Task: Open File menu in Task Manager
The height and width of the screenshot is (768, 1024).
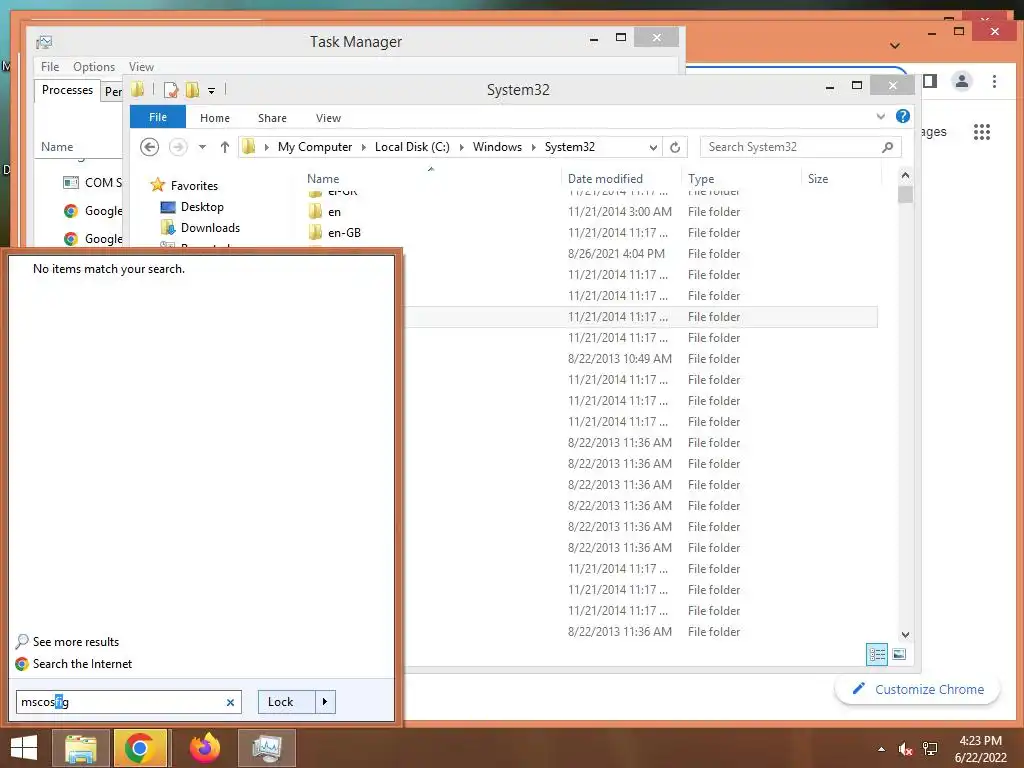Action: [50, 67]
